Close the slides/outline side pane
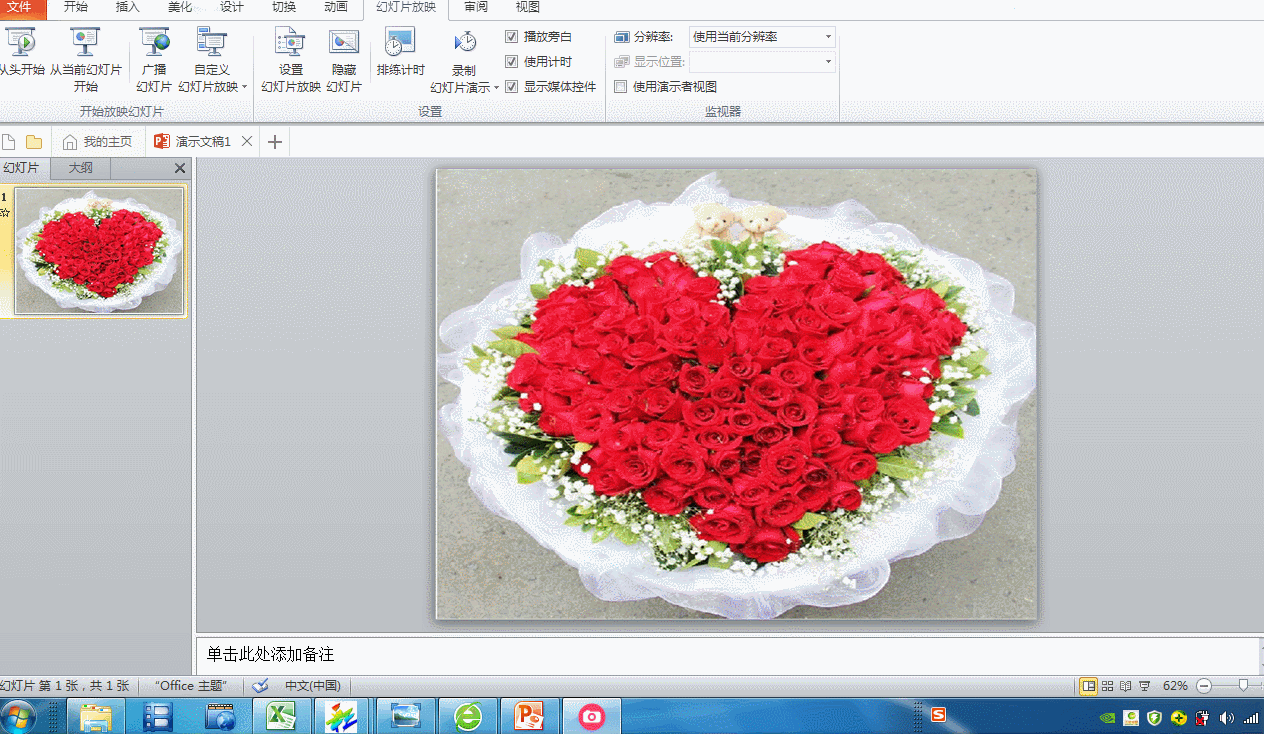The image size is (1264, 734). tap(180, 168)
